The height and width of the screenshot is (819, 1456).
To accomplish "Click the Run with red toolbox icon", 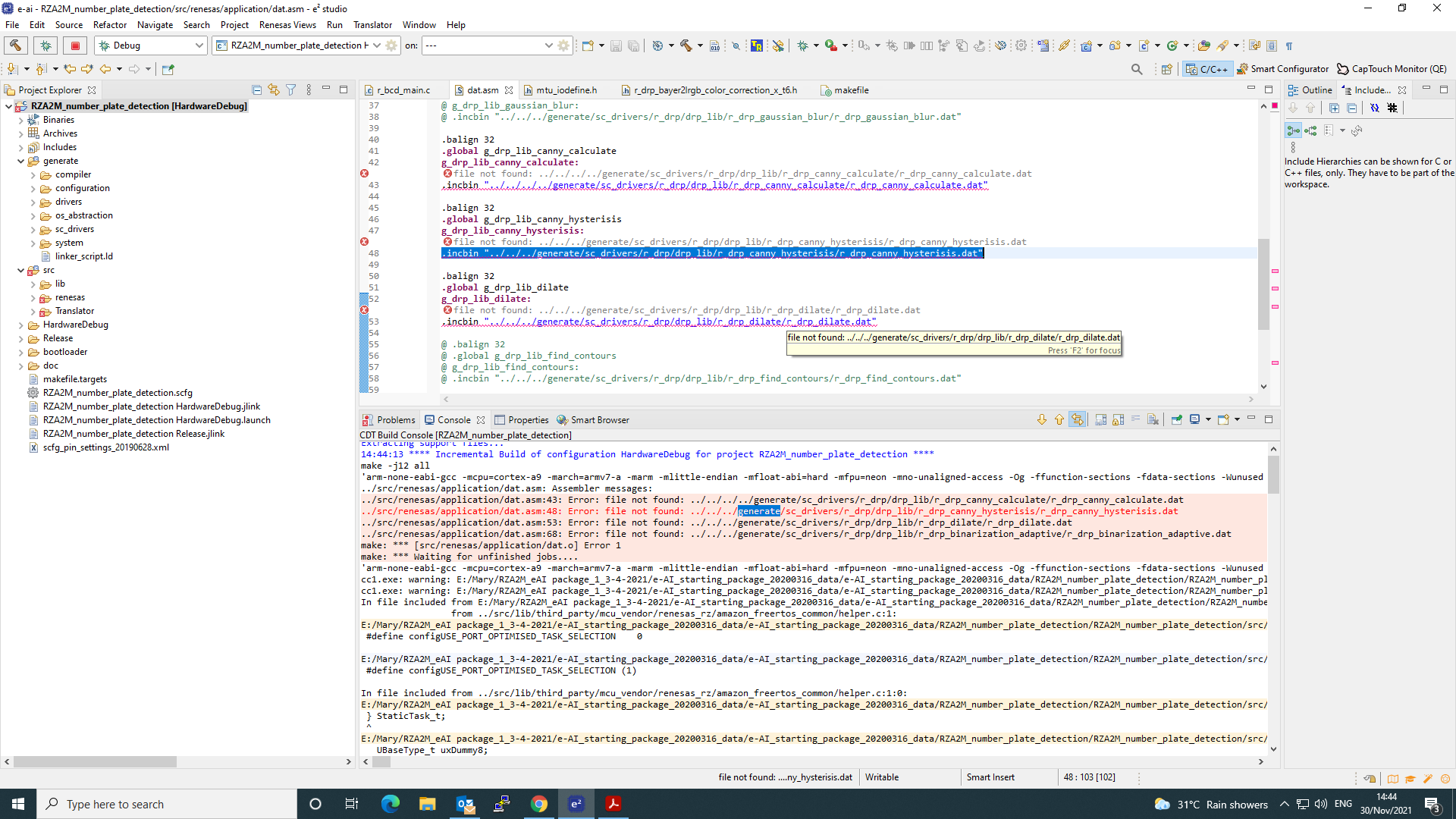I will (831, 45).
